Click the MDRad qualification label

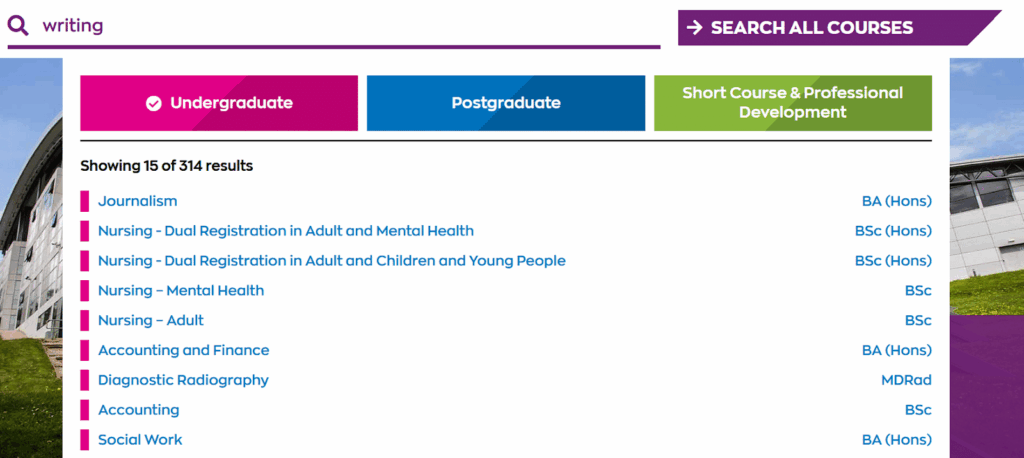pos(906,380)
